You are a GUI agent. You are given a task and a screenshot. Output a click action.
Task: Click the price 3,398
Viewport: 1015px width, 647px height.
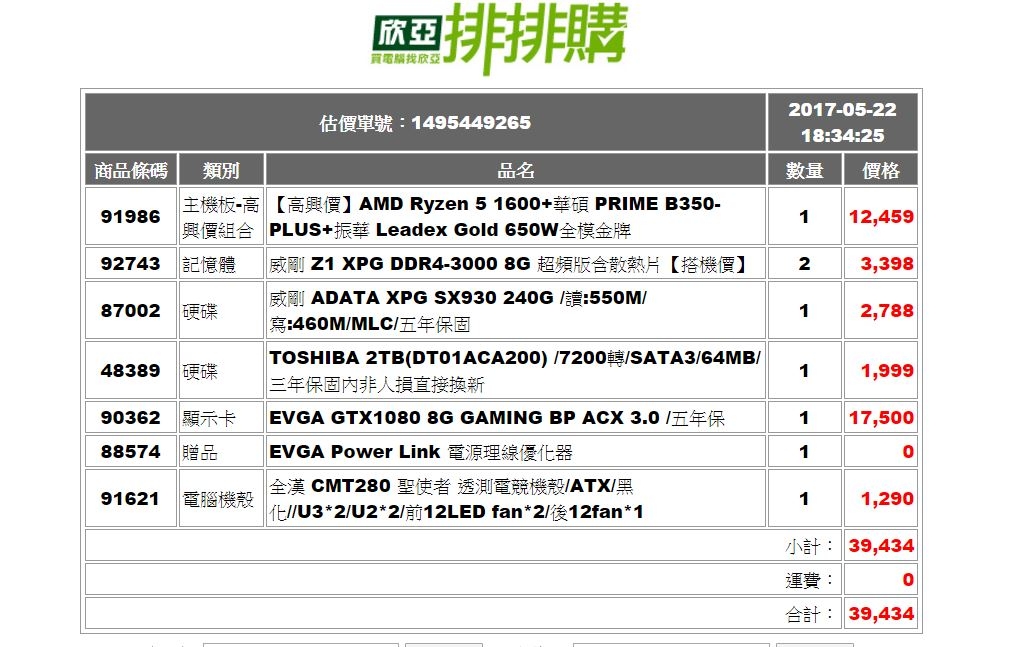pos(887,263)
